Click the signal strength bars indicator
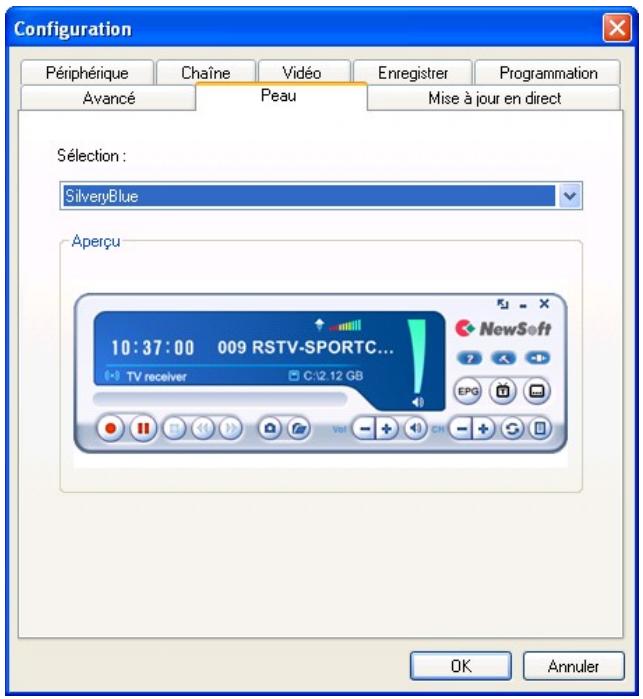This screenshot has width=643, height=699. [x=345, y=326]
